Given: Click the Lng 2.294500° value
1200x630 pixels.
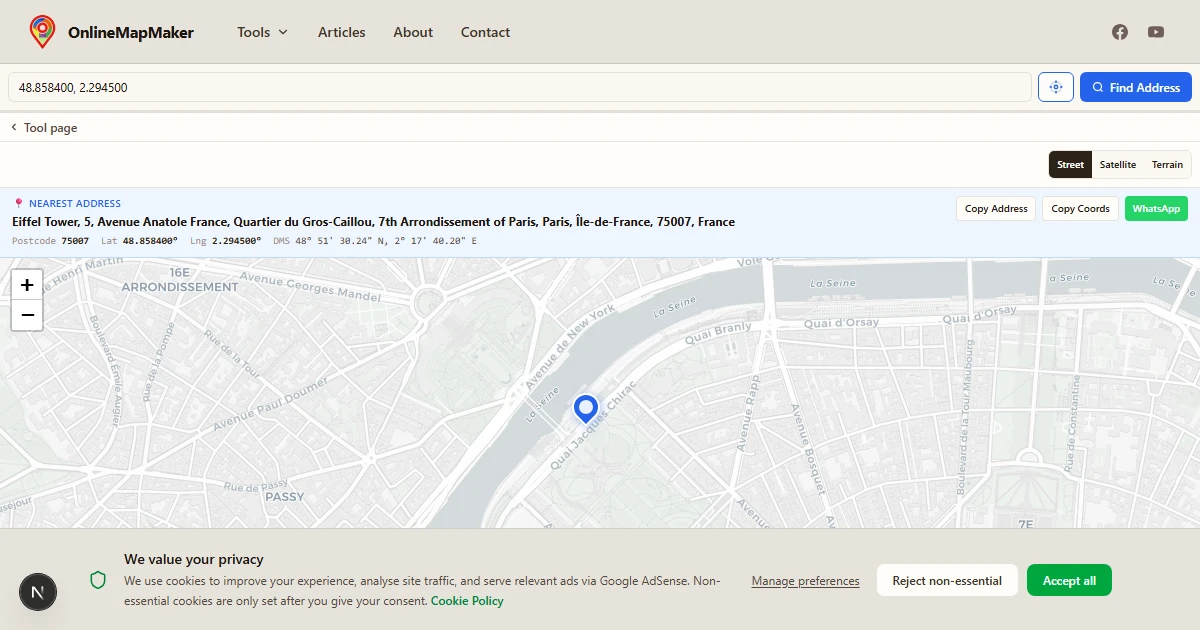Looking at the screenshot, I should 236,241.
